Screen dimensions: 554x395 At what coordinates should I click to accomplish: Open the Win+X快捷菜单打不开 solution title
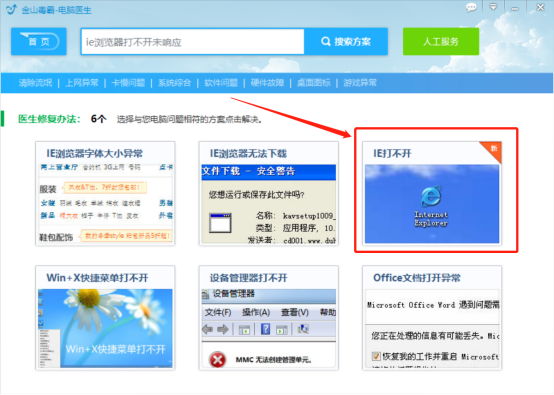97,278
